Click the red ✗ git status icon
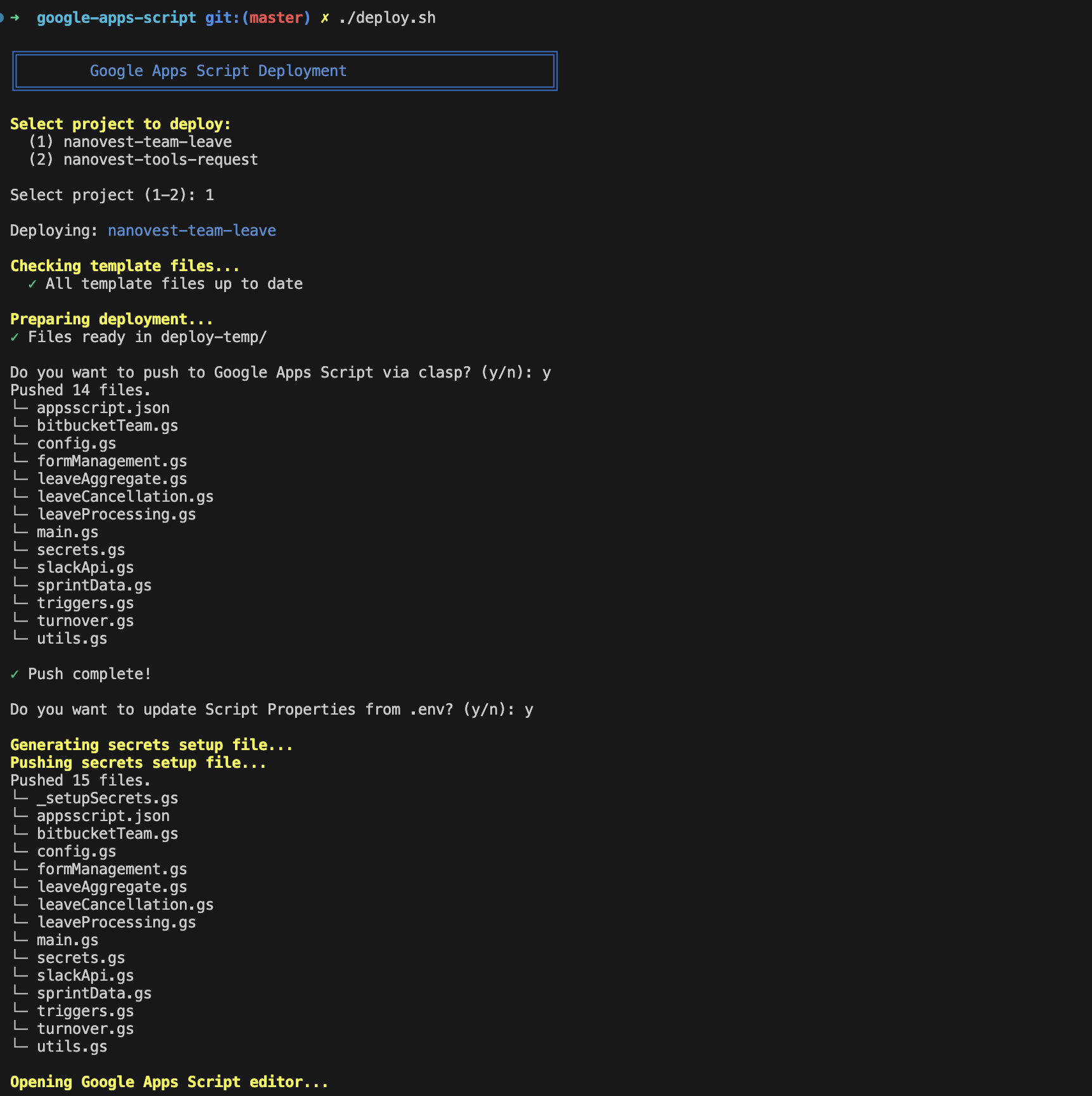The image size is (1092, 1096). (x=324, y=18)
